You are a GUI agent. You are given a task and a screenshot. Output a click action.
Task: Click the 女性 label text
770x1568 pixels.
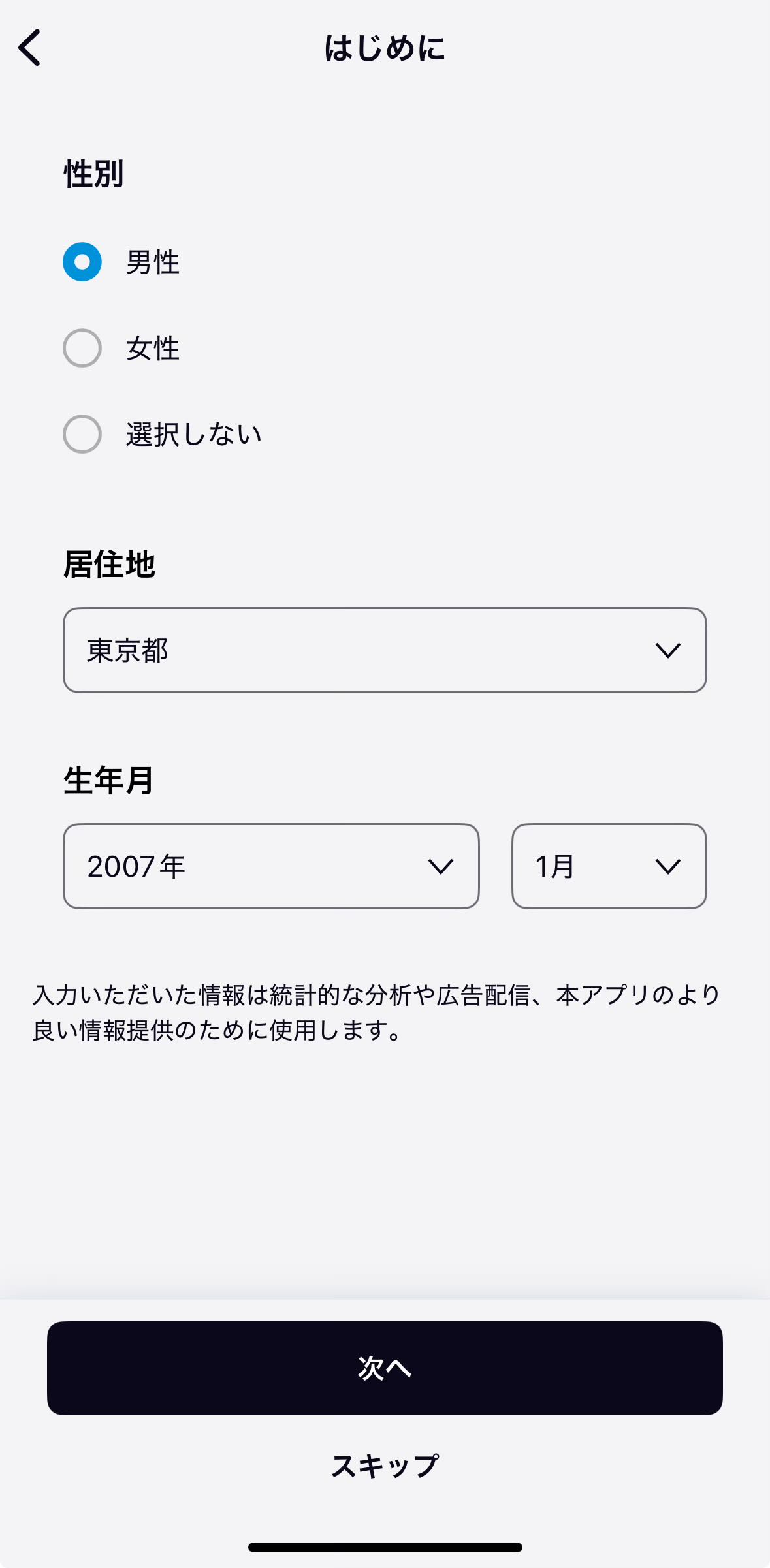coord(153,349)
